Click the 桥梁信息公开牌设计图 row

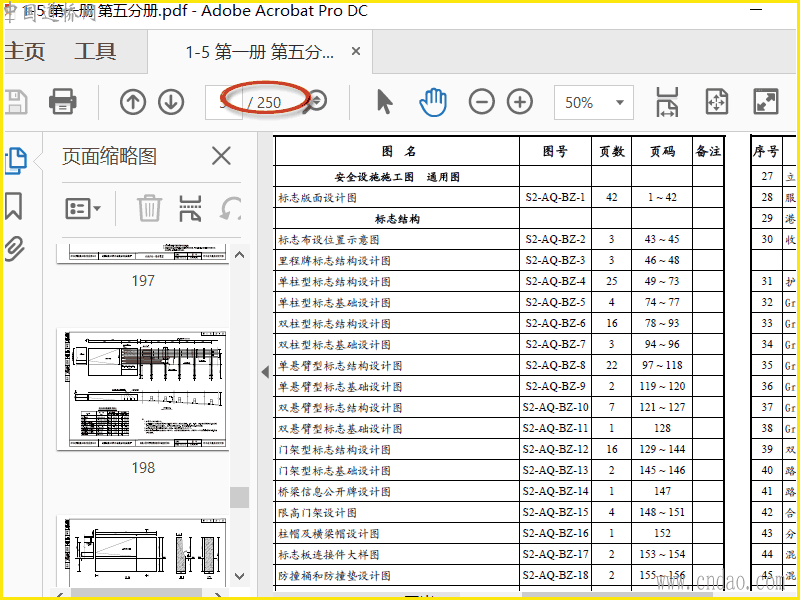pos(334,492)
